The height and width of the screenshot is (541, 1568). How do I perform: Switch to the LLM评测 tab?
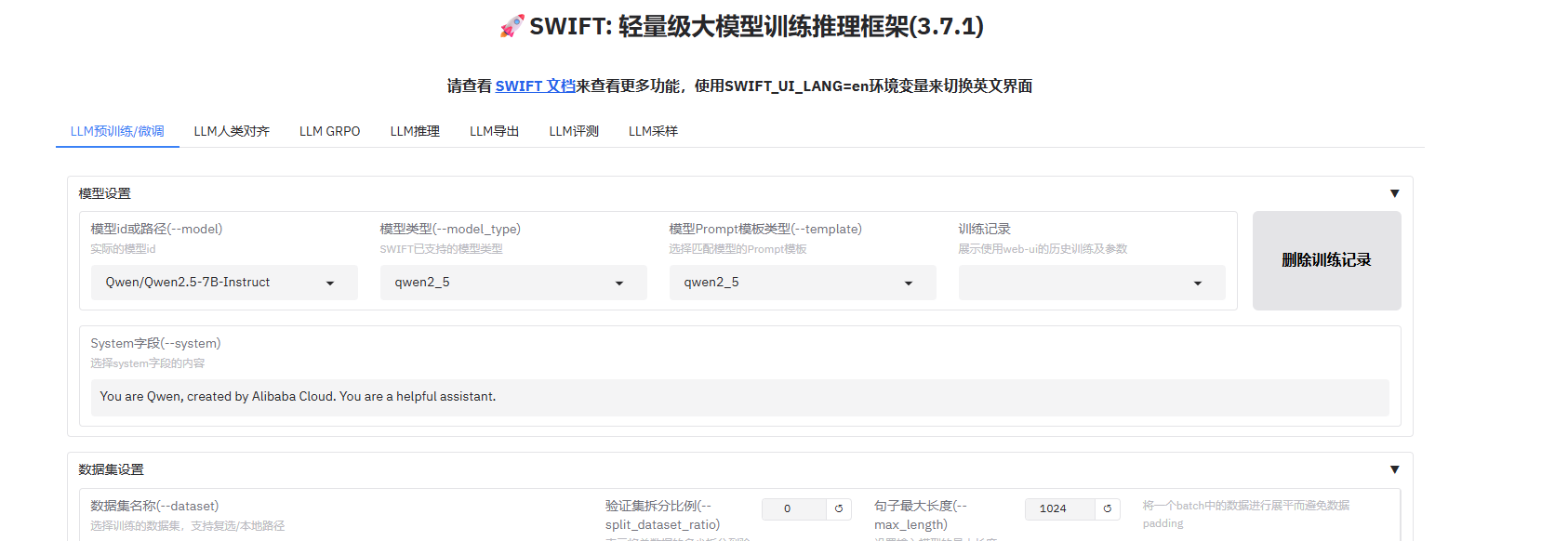click(574, 131)
